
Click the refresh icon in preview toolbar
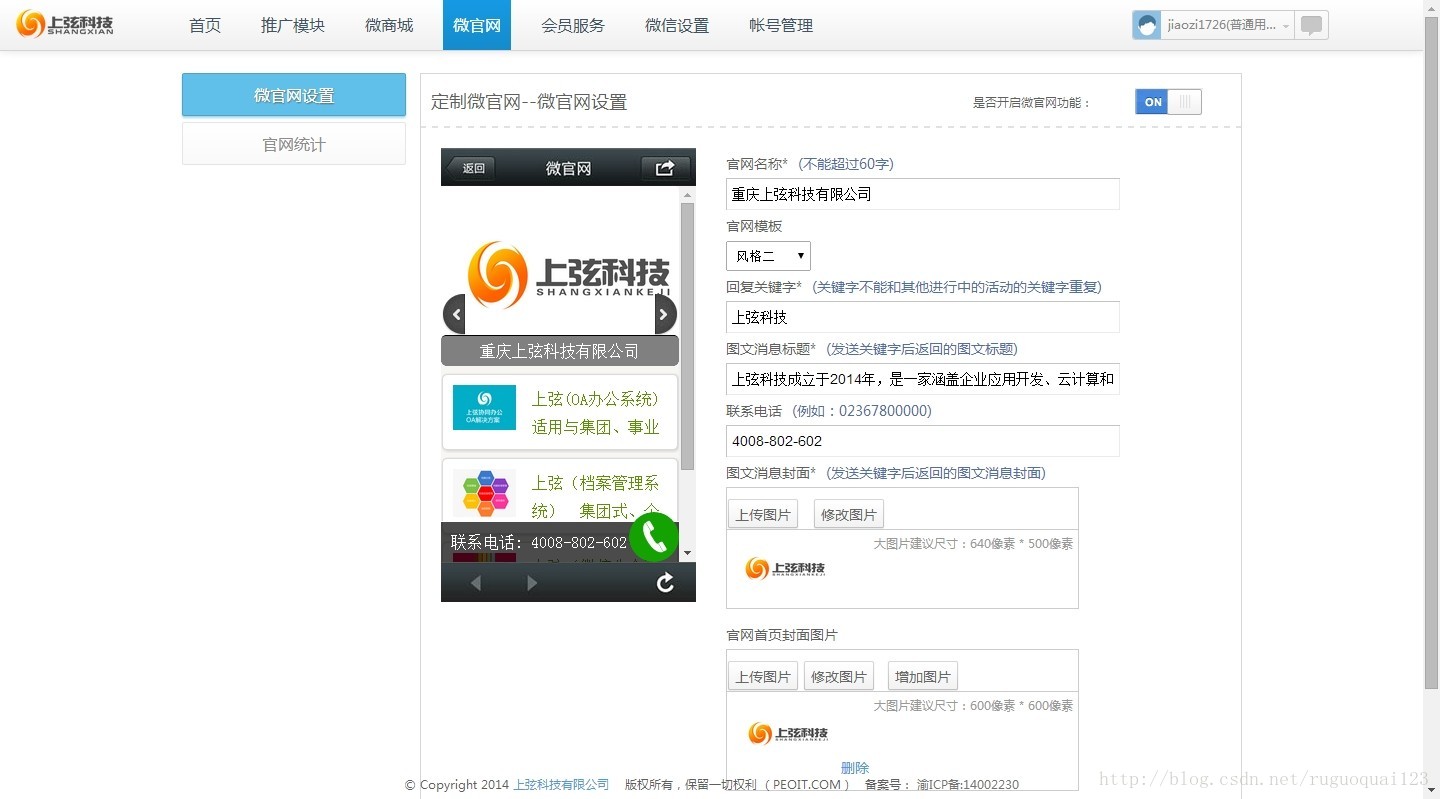coord(665,583)
